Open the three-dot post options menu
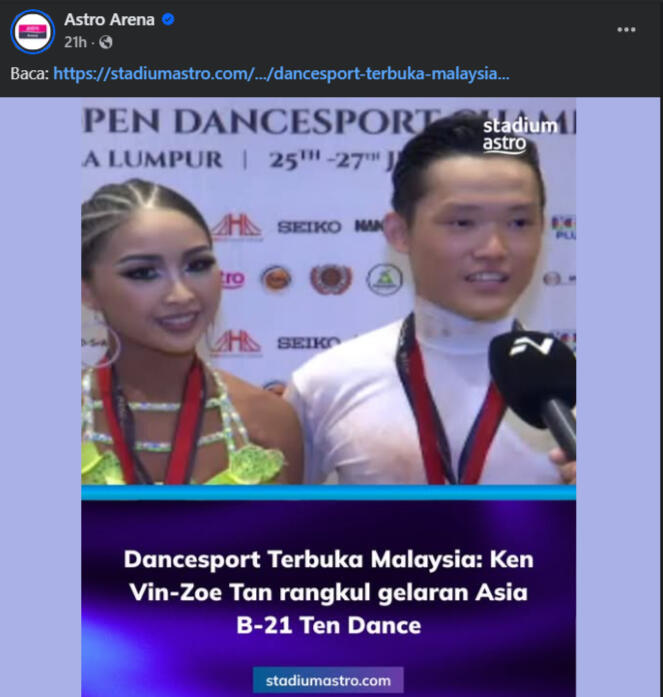The height and width of the screenshot is (697, 663). coord(626,29)
